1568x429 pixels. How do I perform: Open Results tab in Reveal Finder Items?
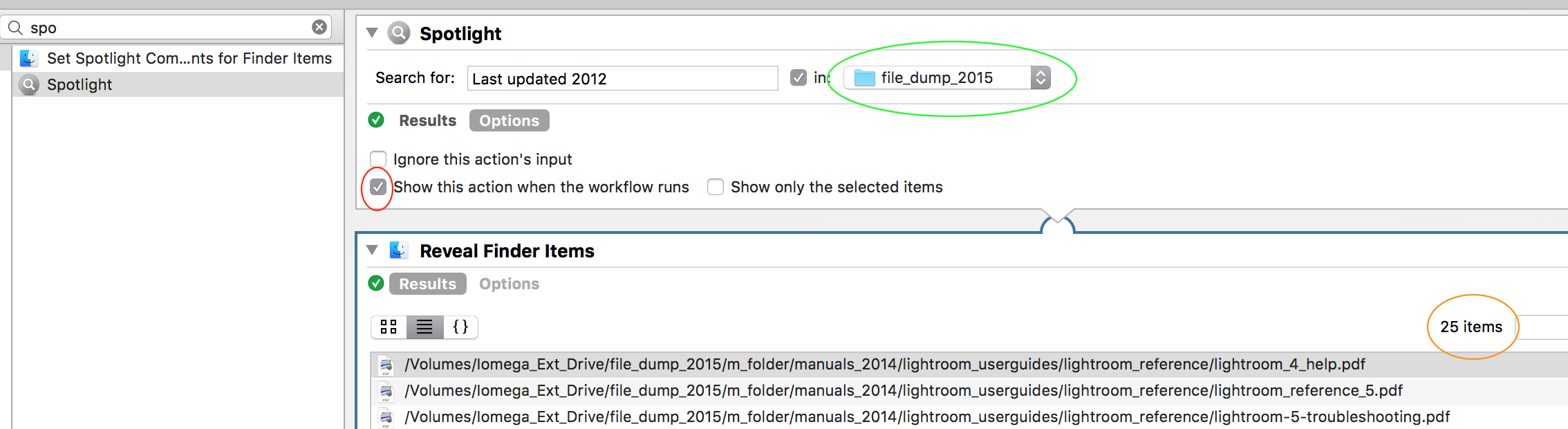[428, 284]
